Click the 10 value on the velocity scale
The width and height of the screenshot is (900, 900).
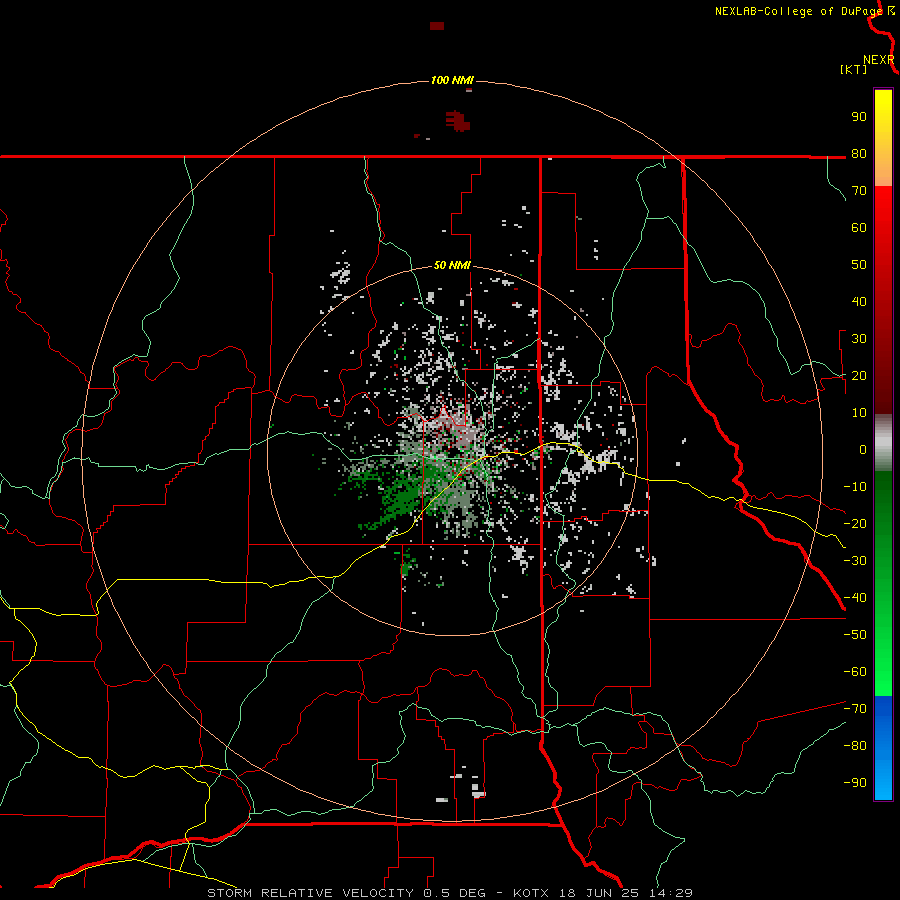point(859,413)
